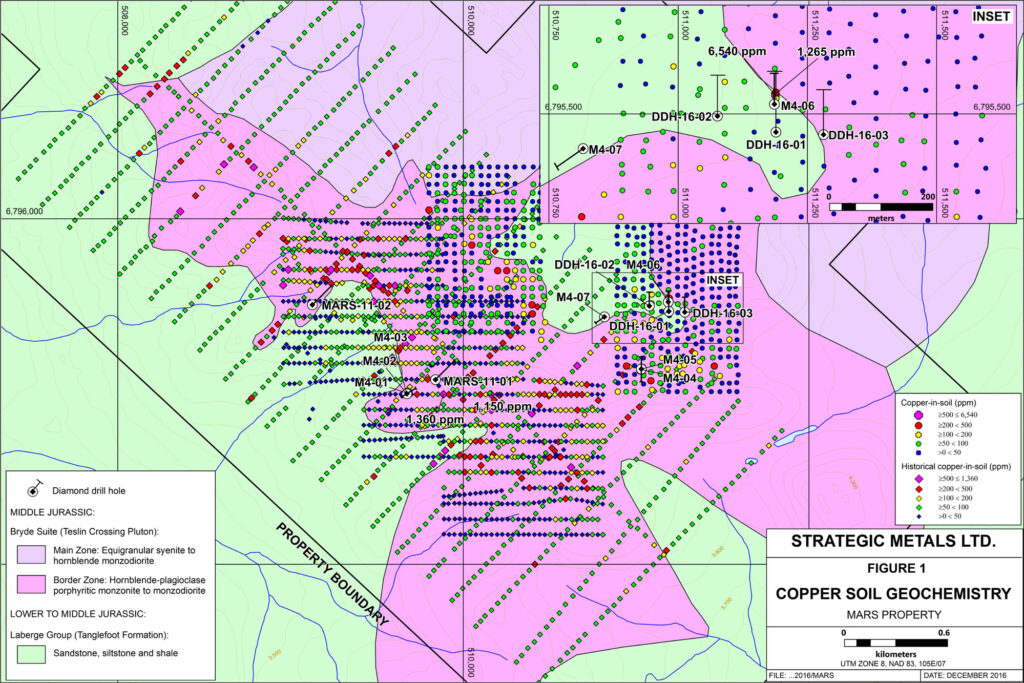1024x683 pixels.
Task: Click the M4-01 drill hole marker
Action: click(406, 394)
